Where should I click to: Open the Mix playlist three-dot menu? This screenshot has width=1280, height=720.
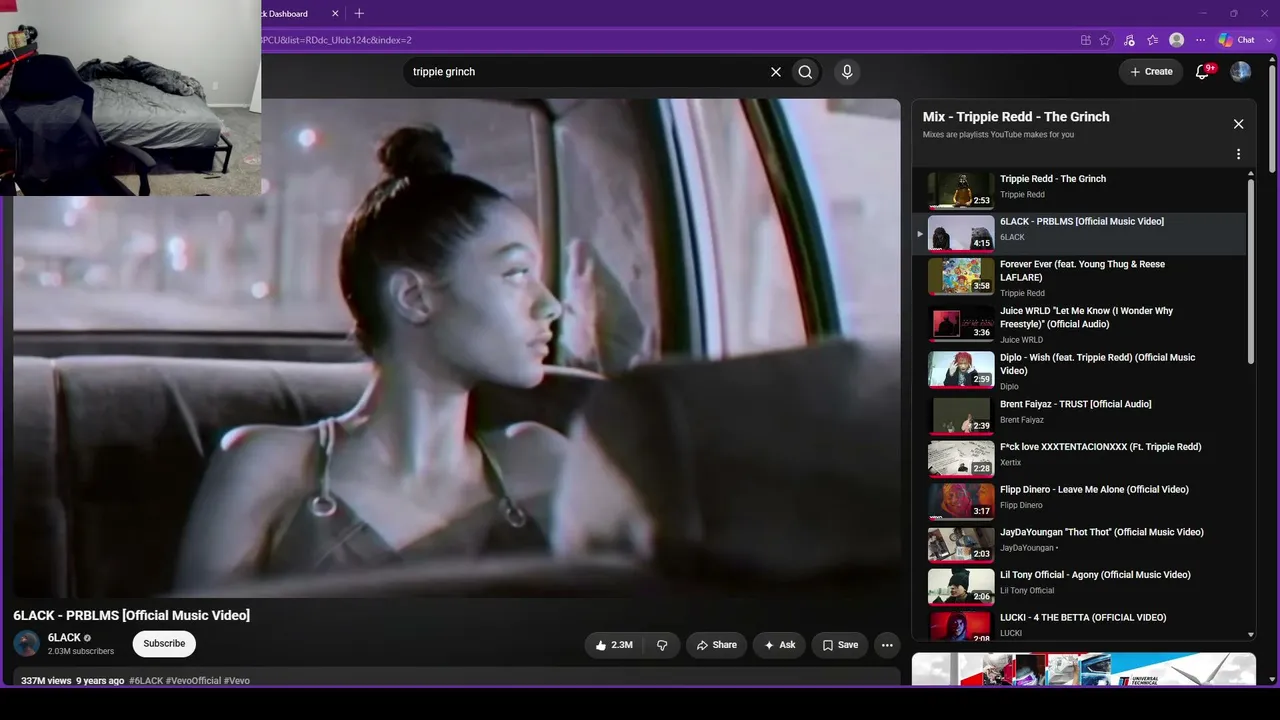(x=1238, y=154)
